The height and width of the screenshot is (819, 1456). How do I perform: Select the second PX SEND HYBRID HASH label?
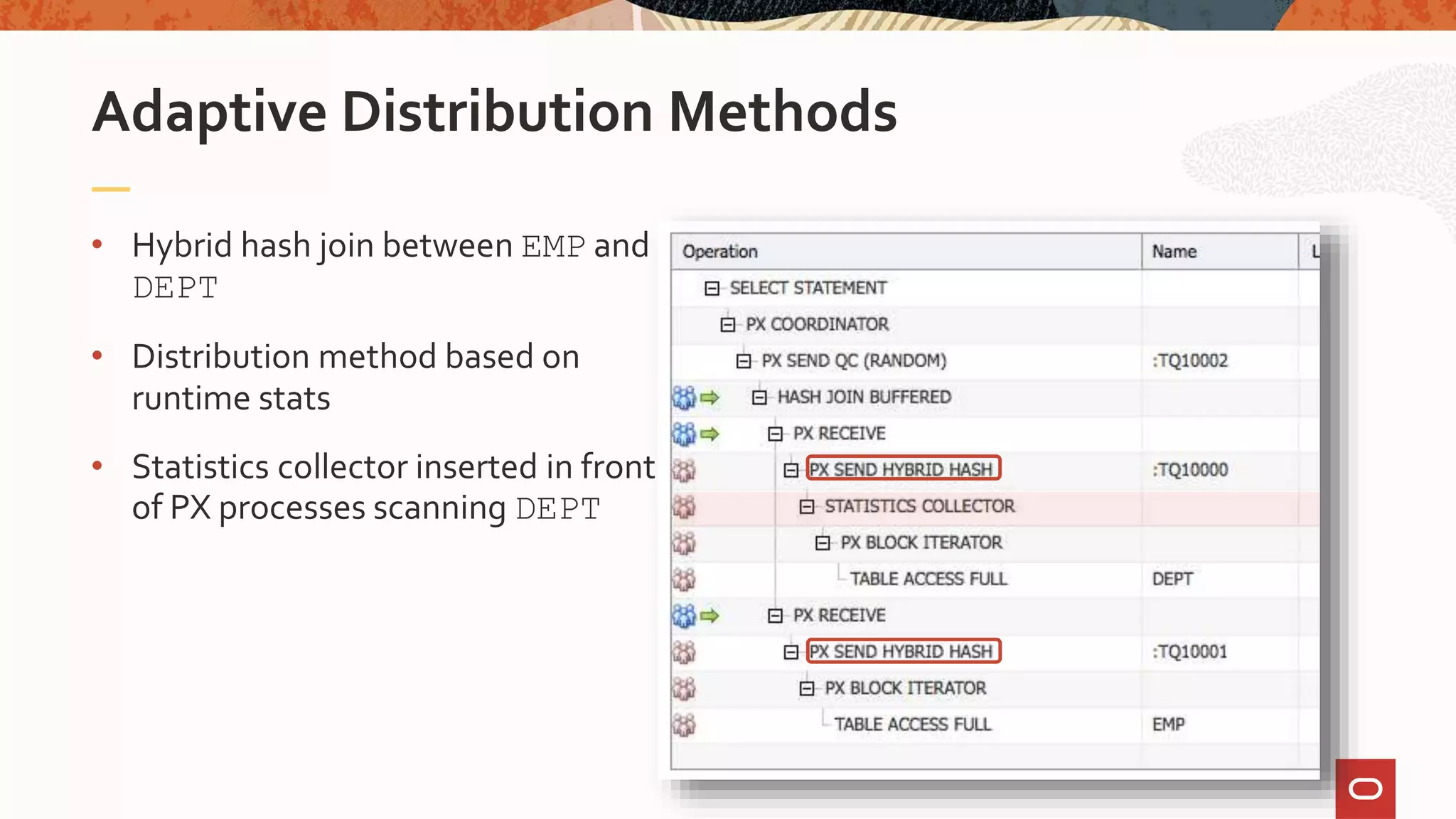click(x=904, y=651)
